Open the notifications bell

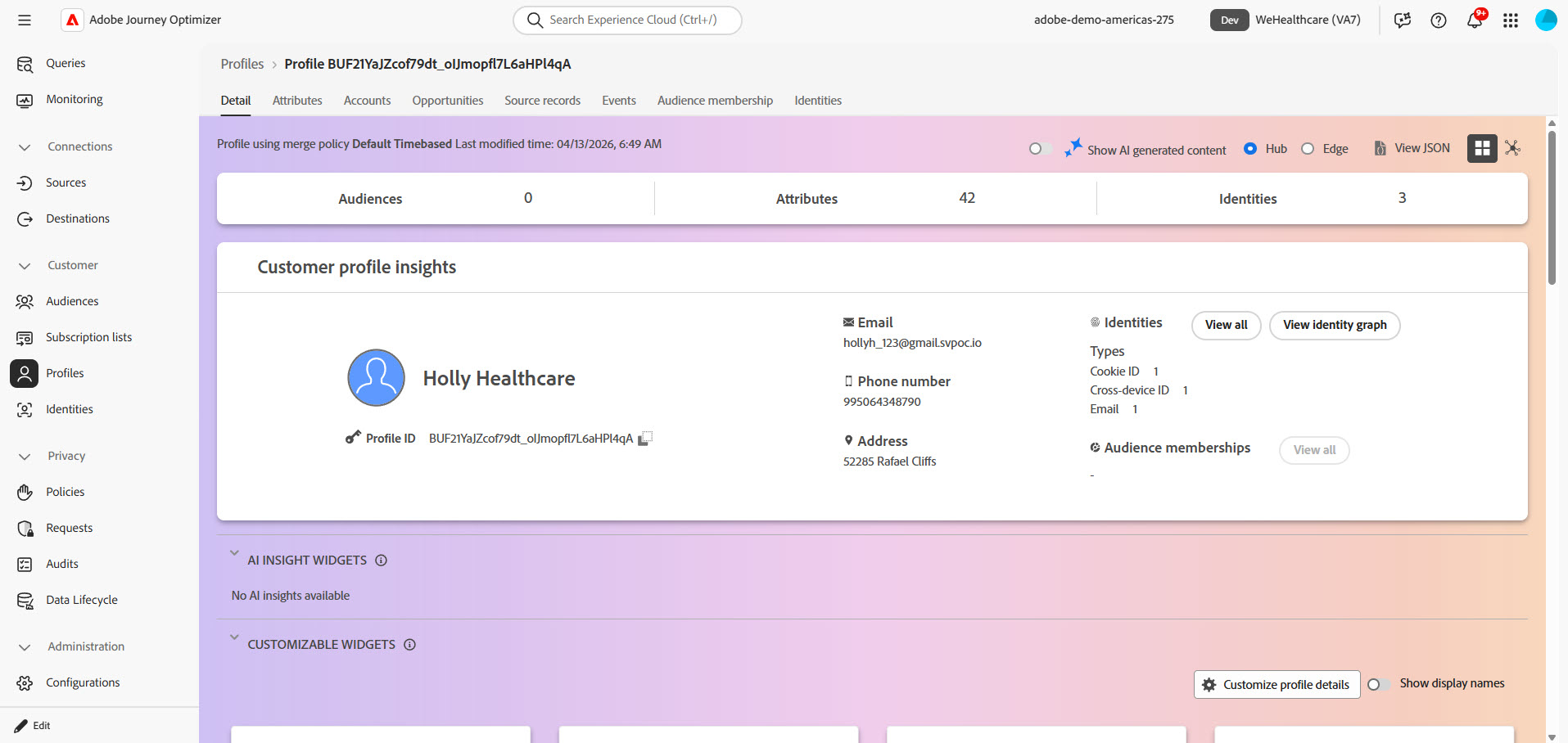pyautogui.click(x=1475, y=20)
